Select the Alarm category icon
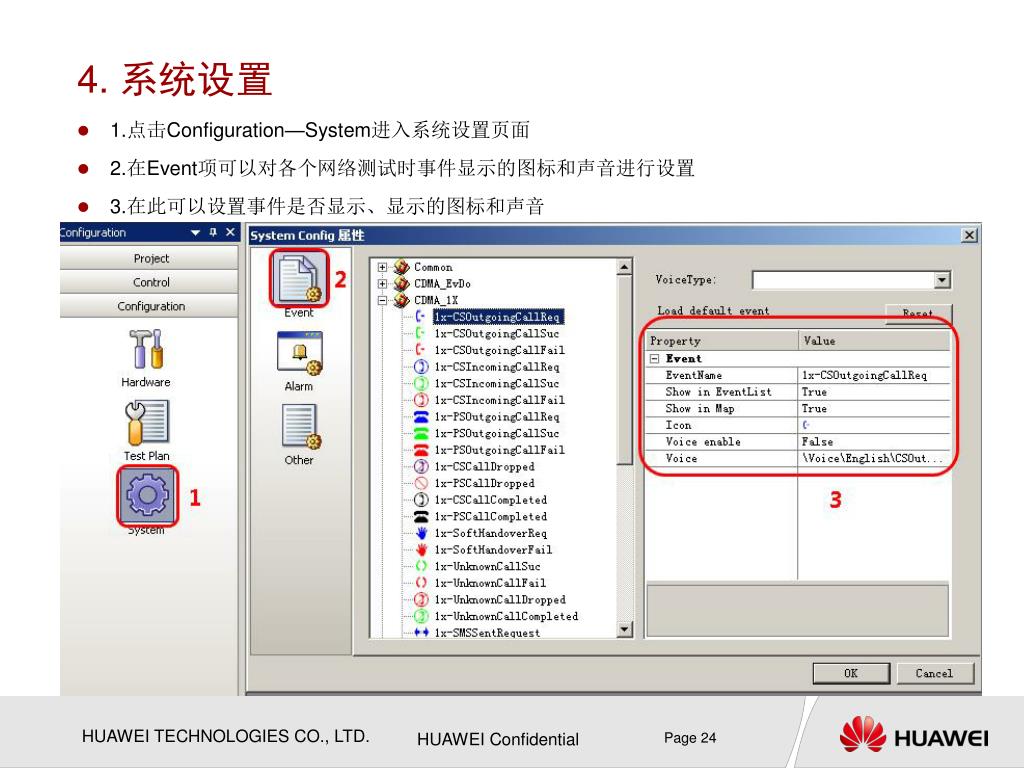1024x768 pixels. 299,353
